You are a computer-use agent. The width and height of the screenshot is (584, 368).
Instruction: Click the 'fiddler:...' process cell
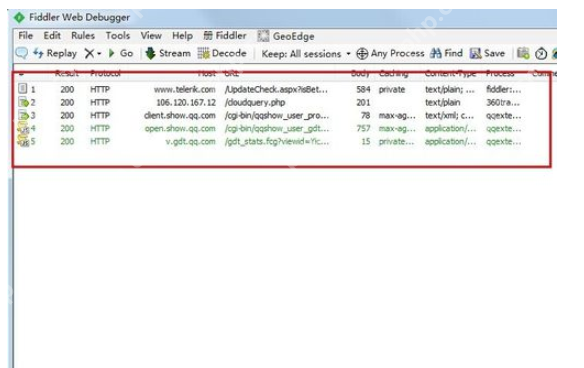504,89
